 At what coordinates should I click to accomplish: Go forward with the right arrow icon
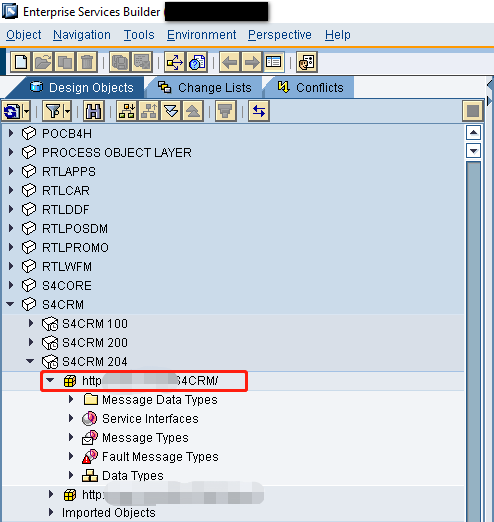point(252,62)
